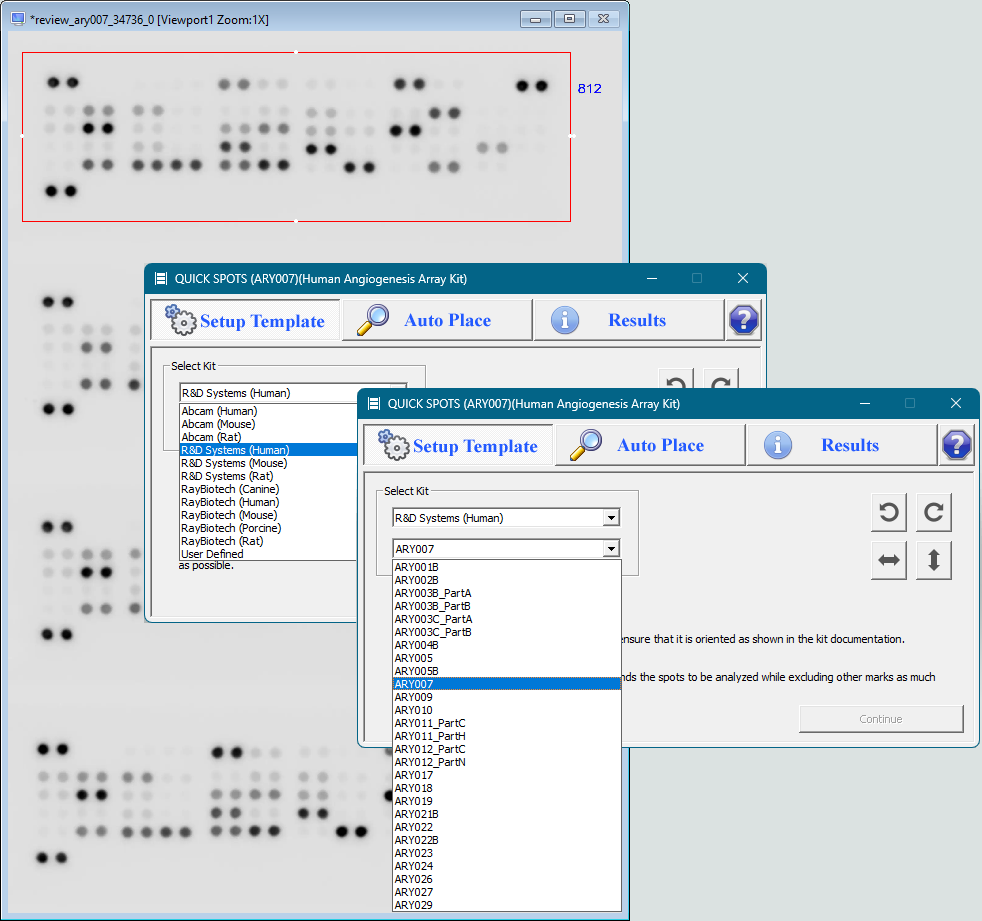The width and height of the screenshot is (982, 921).
Task: Minimize the front Quick Spots window
Action: click(865, 403)
